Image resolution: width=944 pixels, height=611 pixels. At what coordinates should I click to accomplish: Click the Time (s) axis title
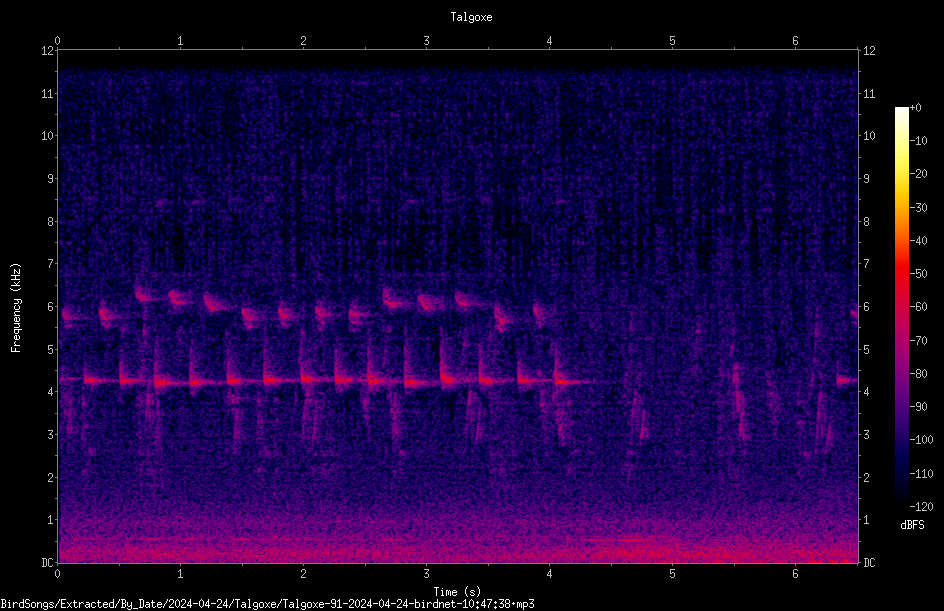457,592
